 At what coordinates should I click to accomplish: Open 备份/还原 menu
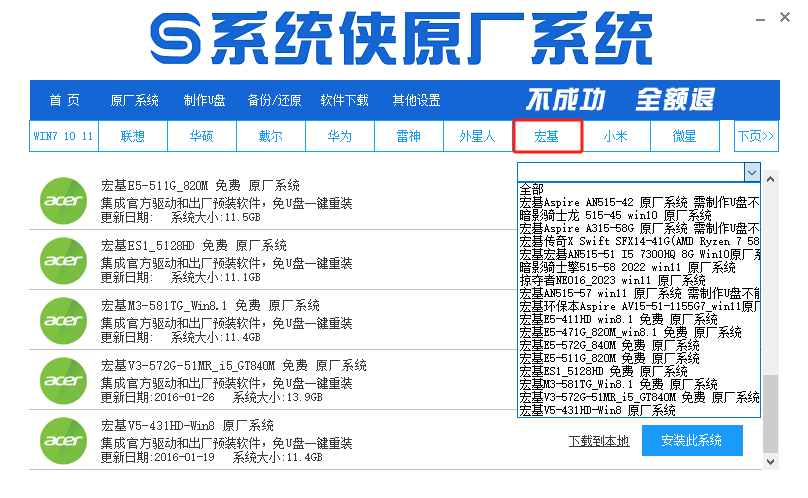click(274, 100)
